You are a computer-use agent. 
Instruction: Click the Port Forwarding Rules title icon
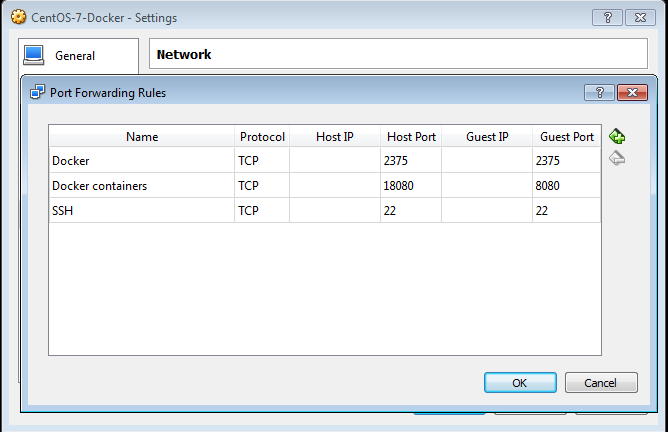coord(37,92)
